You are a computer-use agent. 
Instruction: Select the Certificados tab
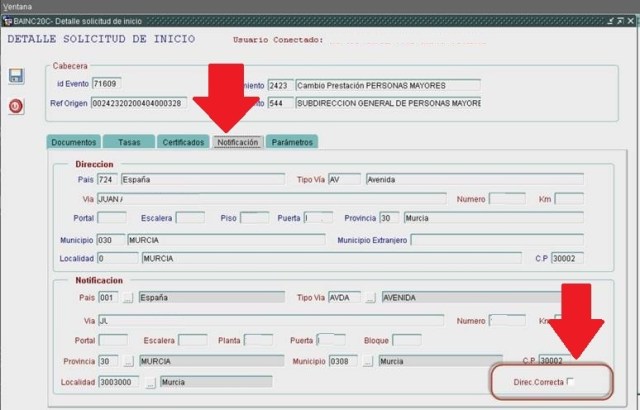pos(184,142)
